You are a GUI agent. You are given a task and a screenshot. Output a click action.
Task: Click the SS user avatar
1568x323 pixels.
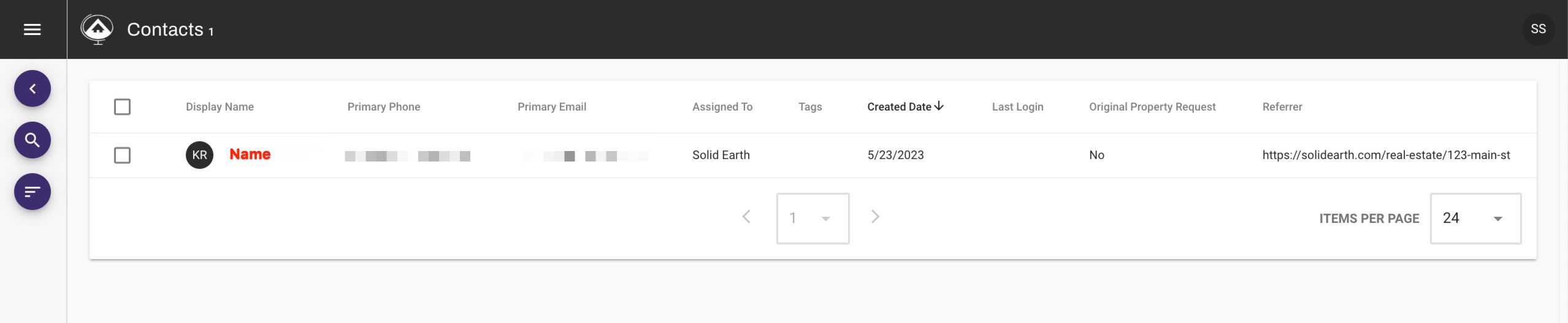coord(1537,29)
